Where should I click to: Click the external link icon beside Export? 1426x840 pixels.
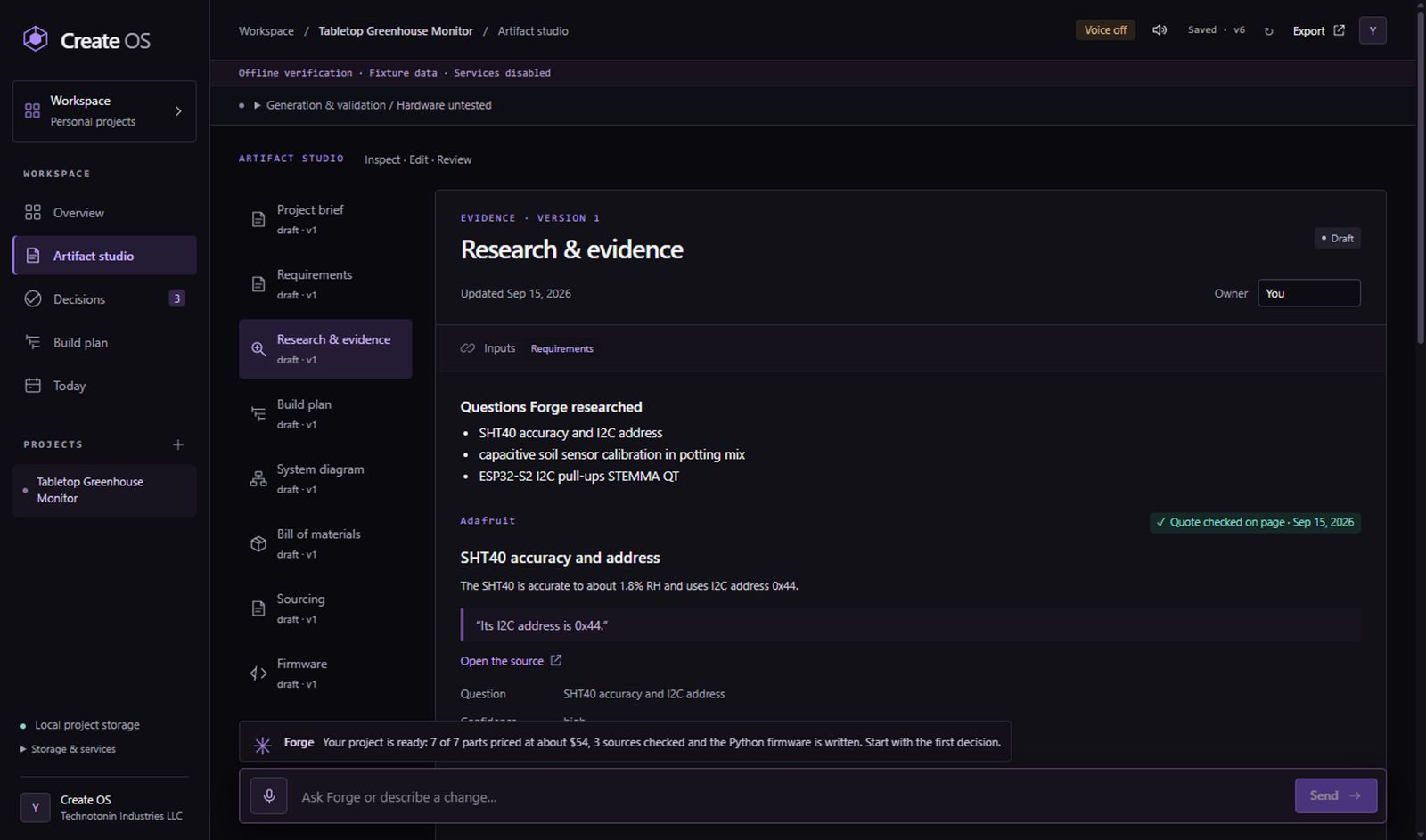coord(1339,30)
